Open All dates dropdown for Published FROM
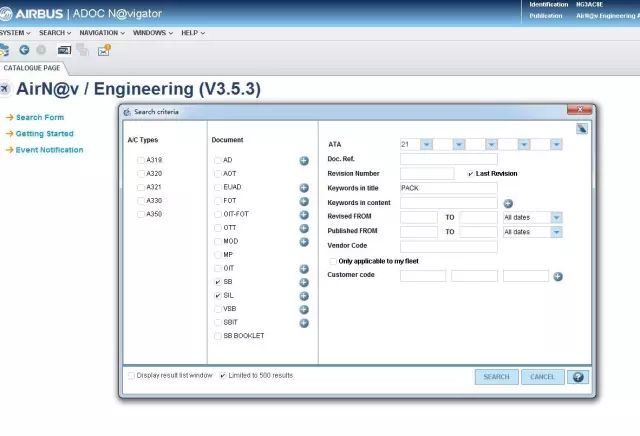This screenshot has height=436, width=640. [x=556, y=232]
